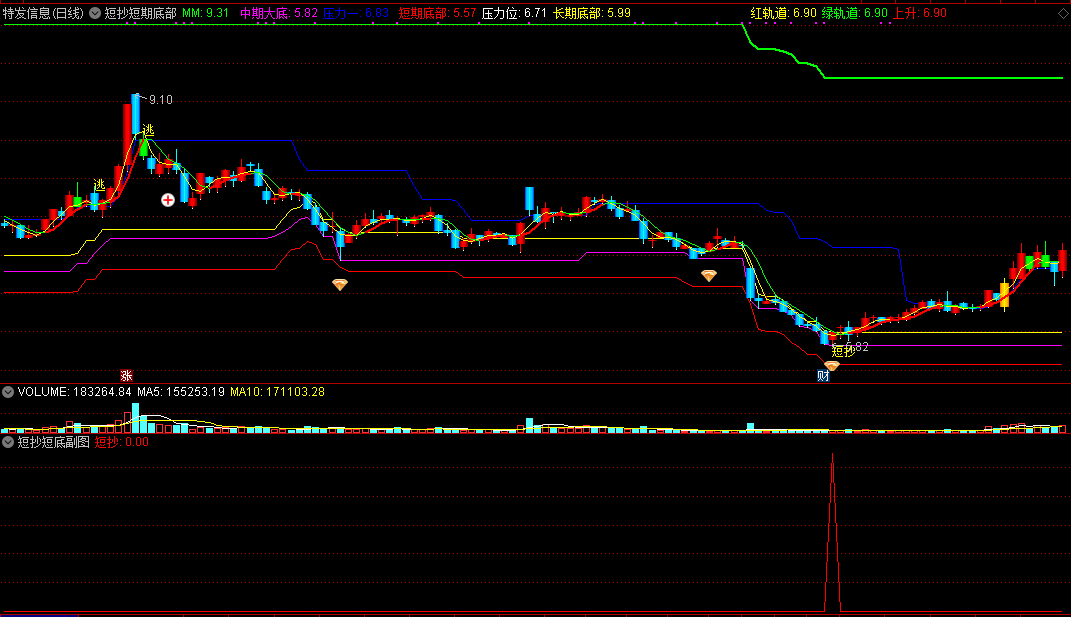Screen dimensions: 1071x617
Task: Click the red plus circle marker
Action: [167, 200]
